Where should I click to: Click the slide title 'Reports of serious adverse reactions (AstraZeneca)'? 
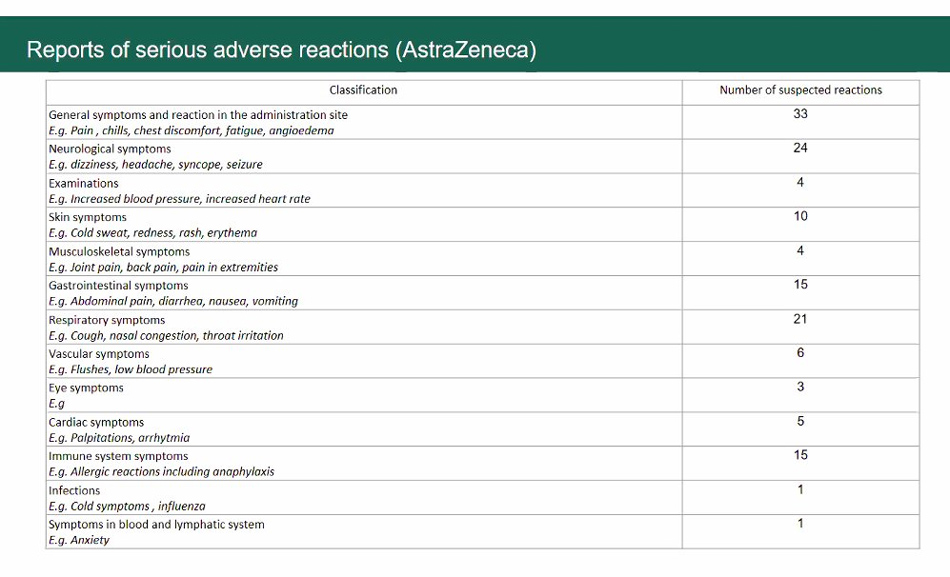(x=281, y=50)
